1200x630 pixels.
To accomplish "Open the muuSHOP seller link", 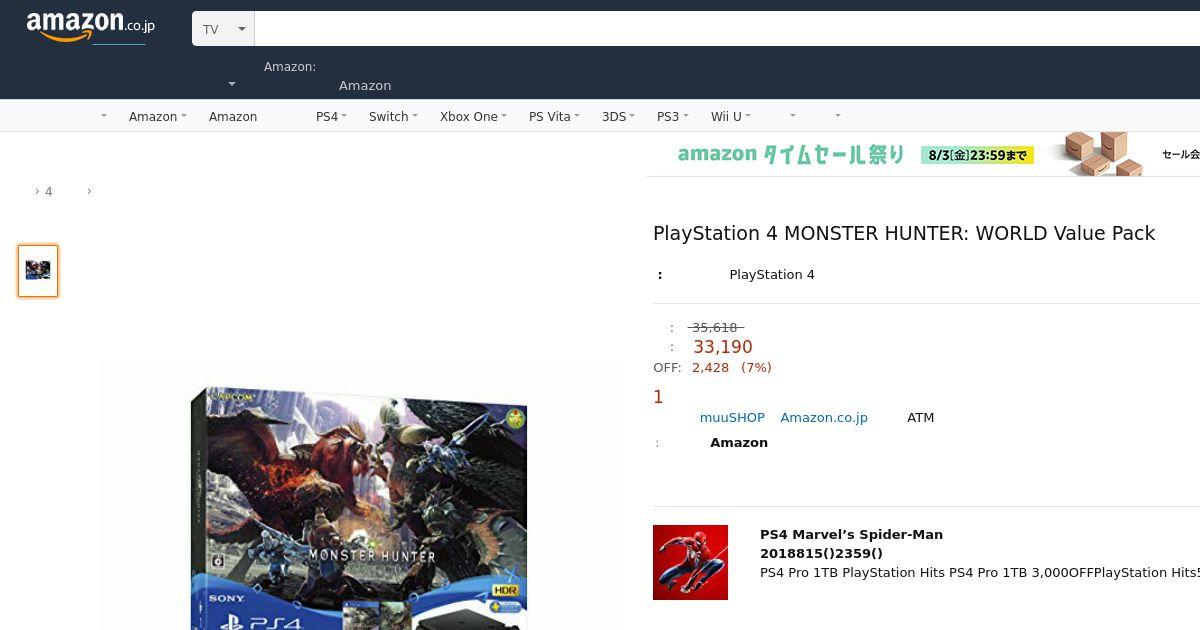I will (732, 417).
